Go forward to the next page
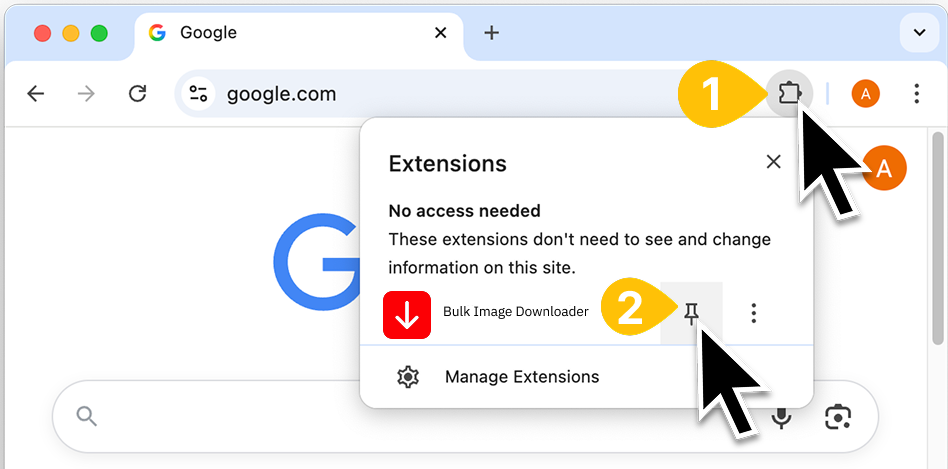 [87, 94]
